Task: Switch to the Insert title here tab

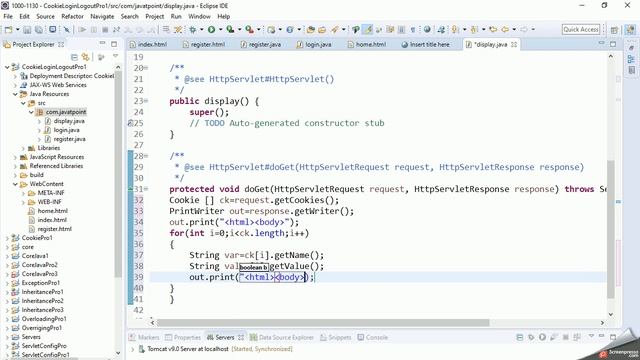Action: click(x=426, y=44)
